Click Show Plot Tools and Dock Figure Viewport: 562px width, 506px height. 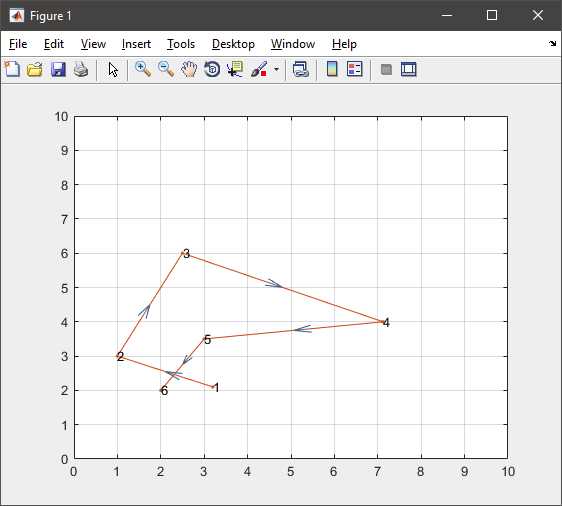(x=409, y=69)
